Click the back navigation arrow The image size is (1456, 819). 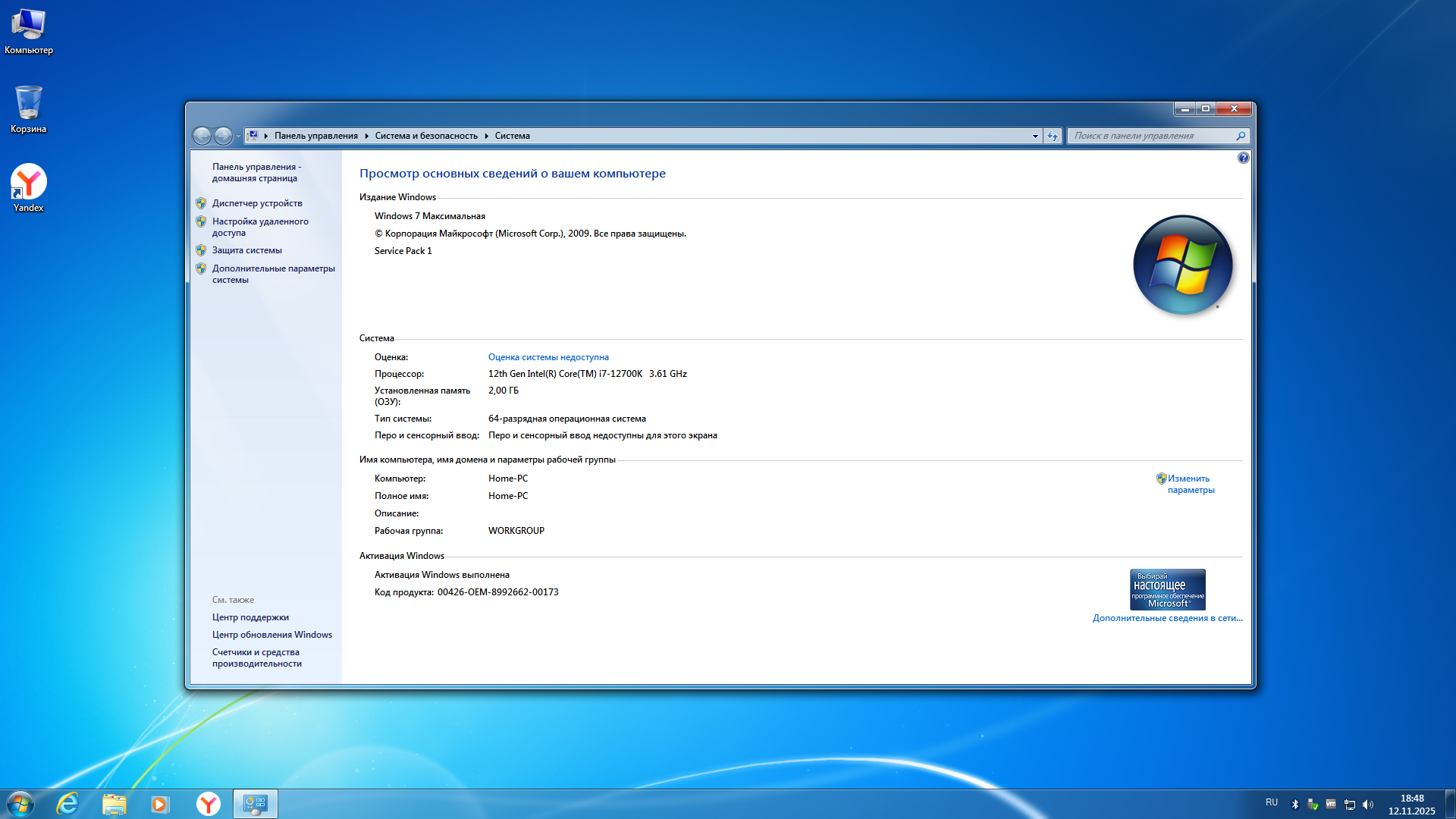click(202, 136)
